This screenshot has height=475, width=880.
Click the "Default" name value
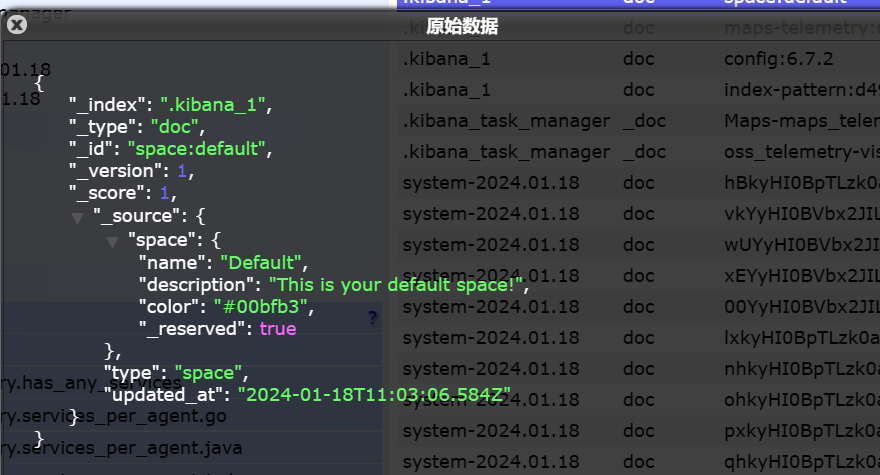(261, 263)
